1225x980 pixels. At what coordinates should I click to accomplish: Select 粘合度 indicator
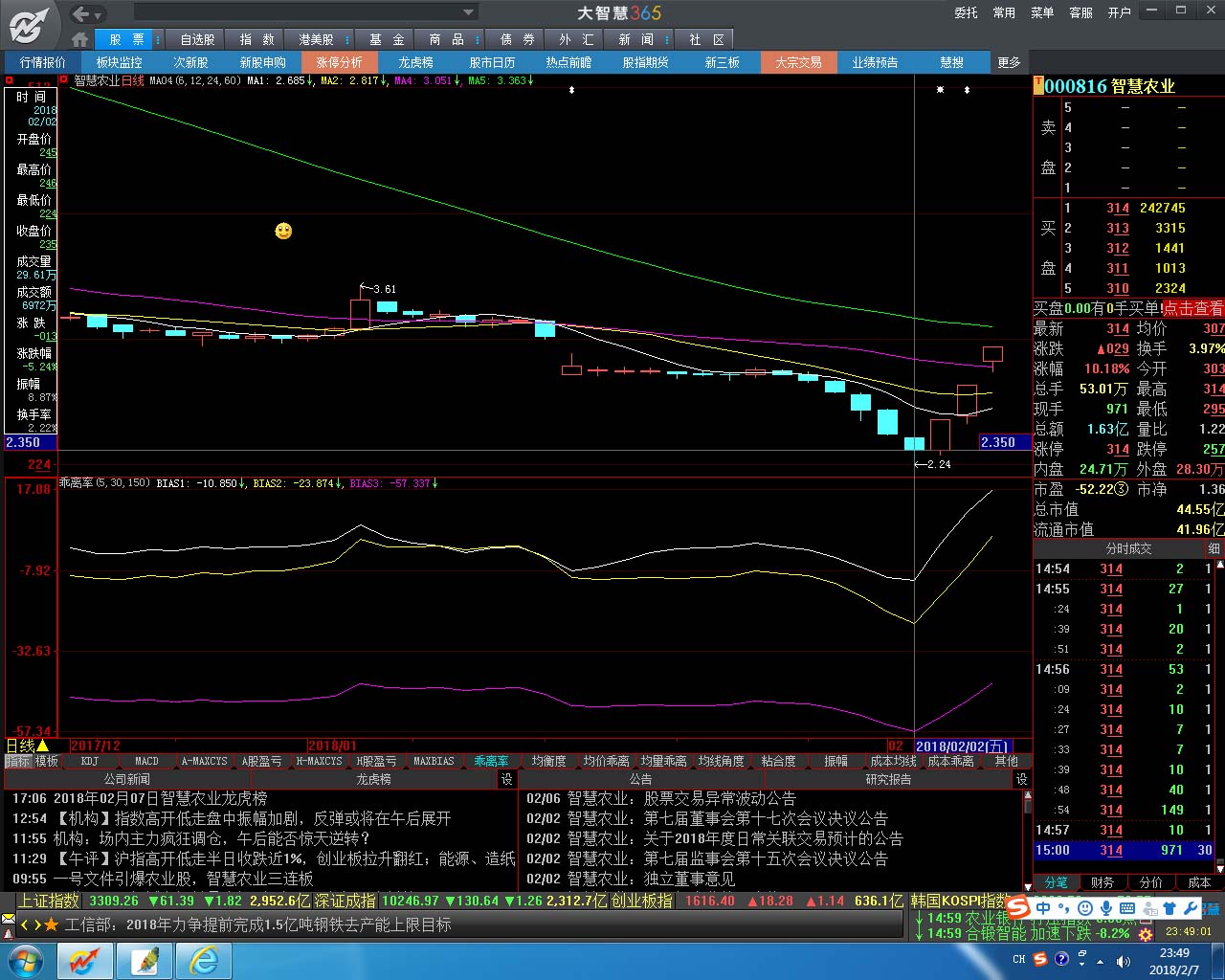pos(779,761)
